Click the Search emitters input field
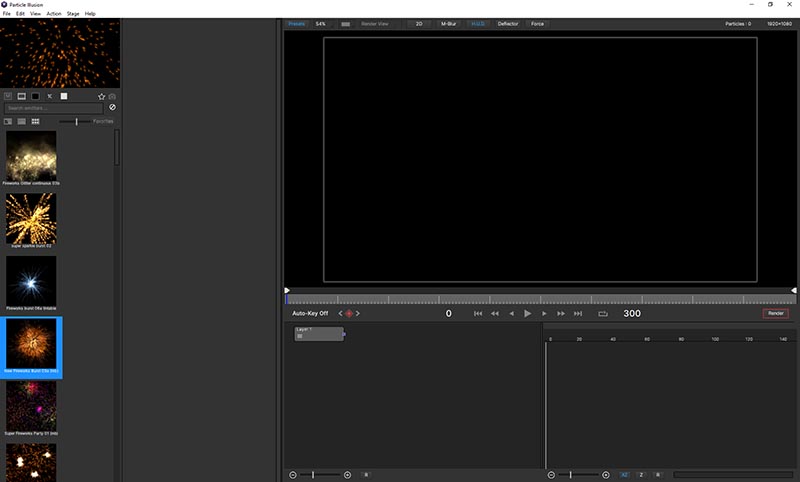 coord(54,108)
